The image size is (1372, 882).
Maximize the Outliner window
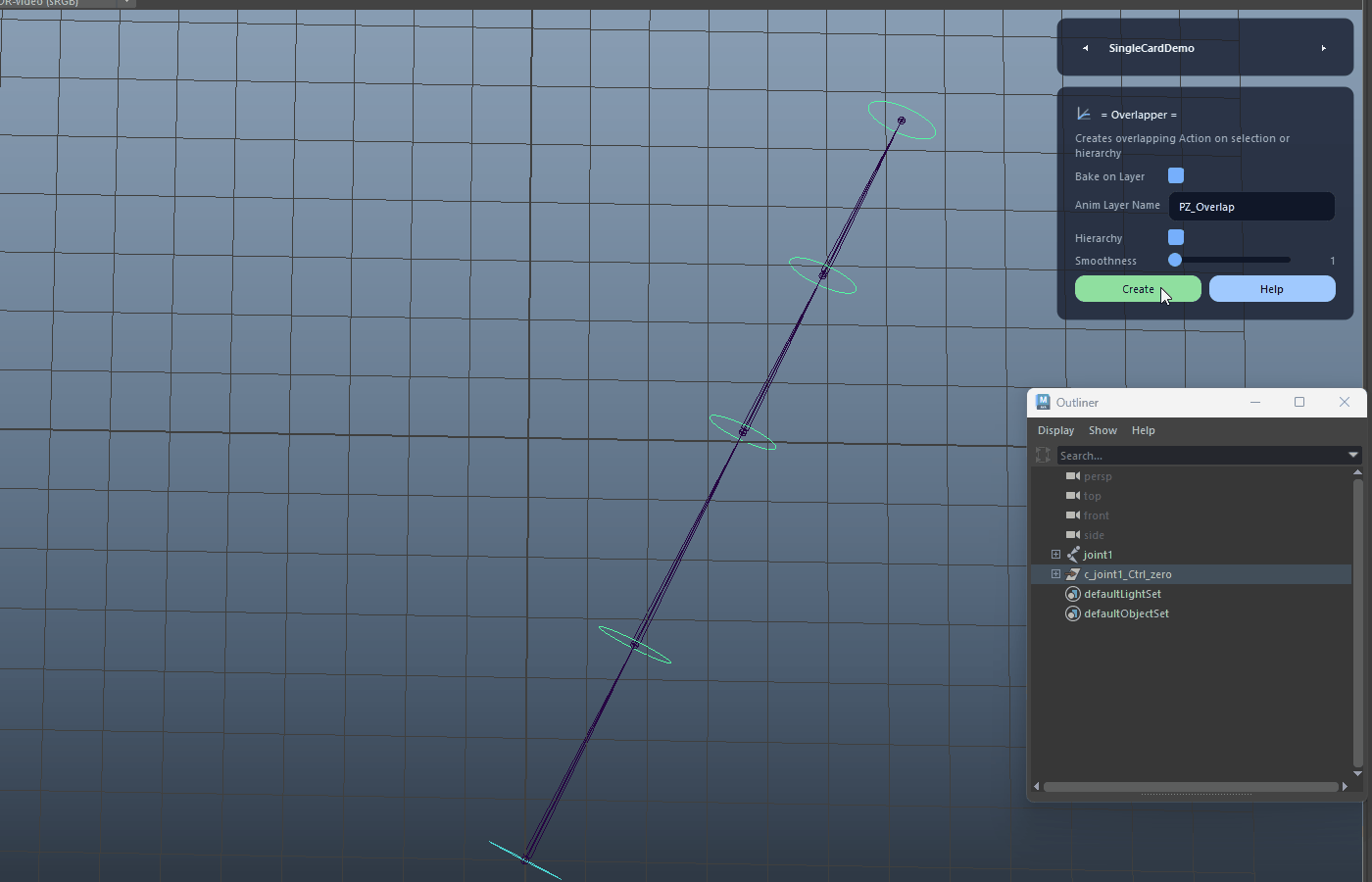1299,402
